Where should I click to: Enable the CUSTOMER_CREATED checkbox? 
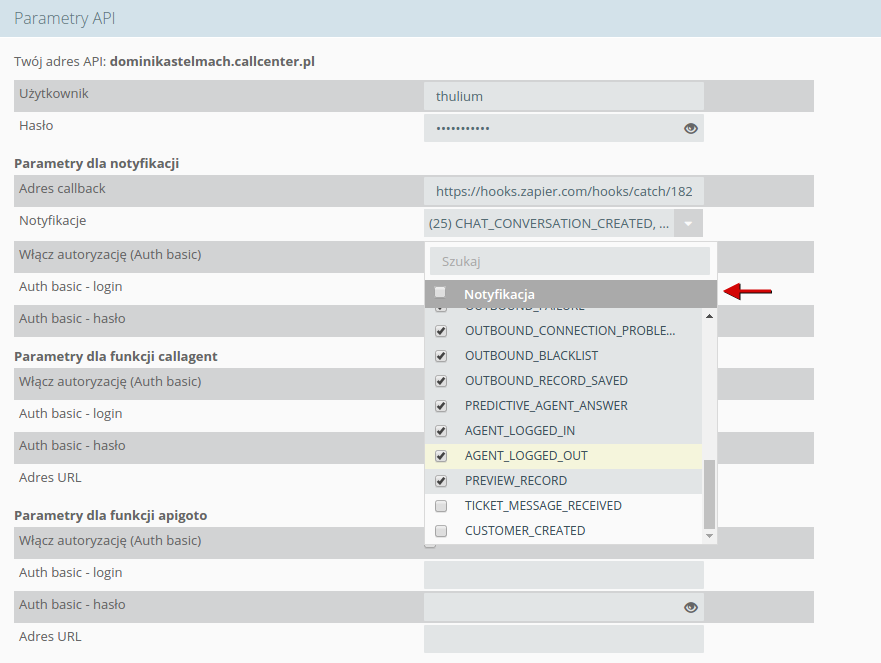point(441,531)
